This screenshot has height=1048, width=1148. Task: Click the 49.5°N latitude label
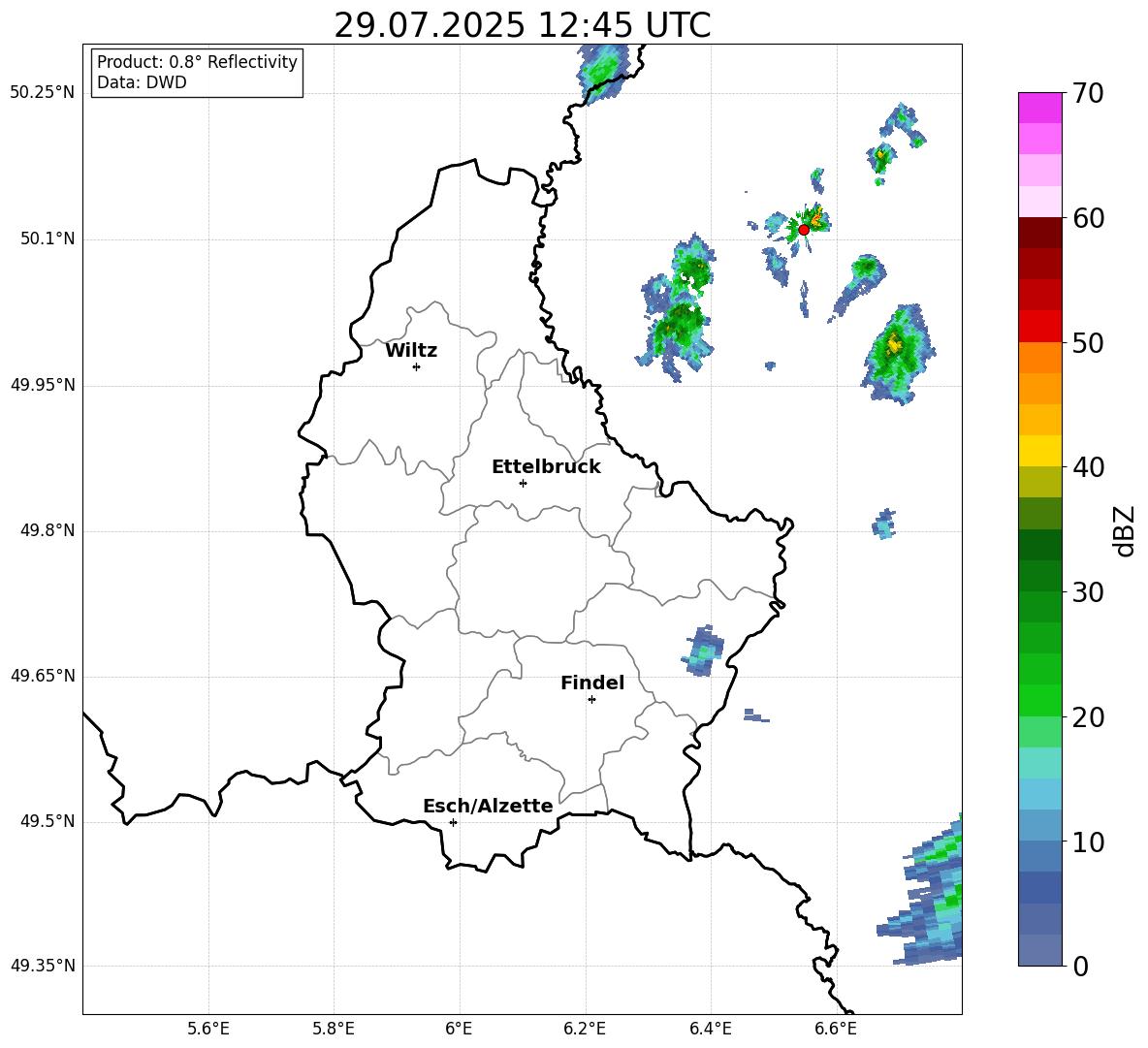(47, 821)
